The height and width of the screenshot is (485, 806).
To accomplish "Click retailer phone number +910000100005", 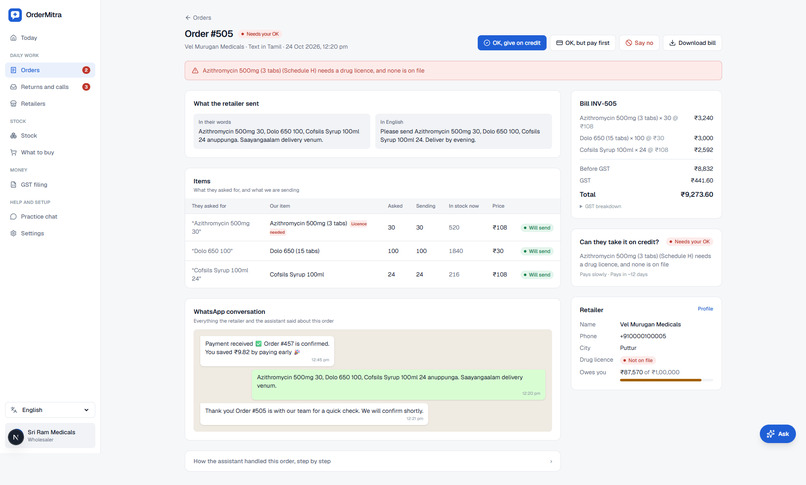I will pos(643,337).
